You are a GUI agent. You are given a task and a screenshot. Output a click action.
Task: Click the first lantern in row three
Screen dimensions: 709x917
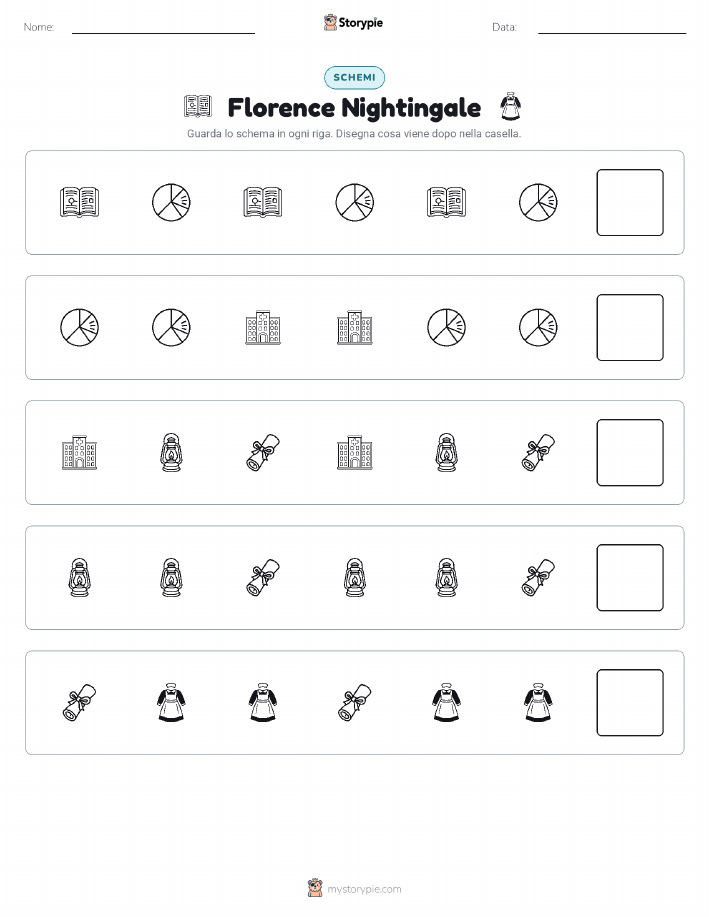pyautogui.click(x=171, y=452)
